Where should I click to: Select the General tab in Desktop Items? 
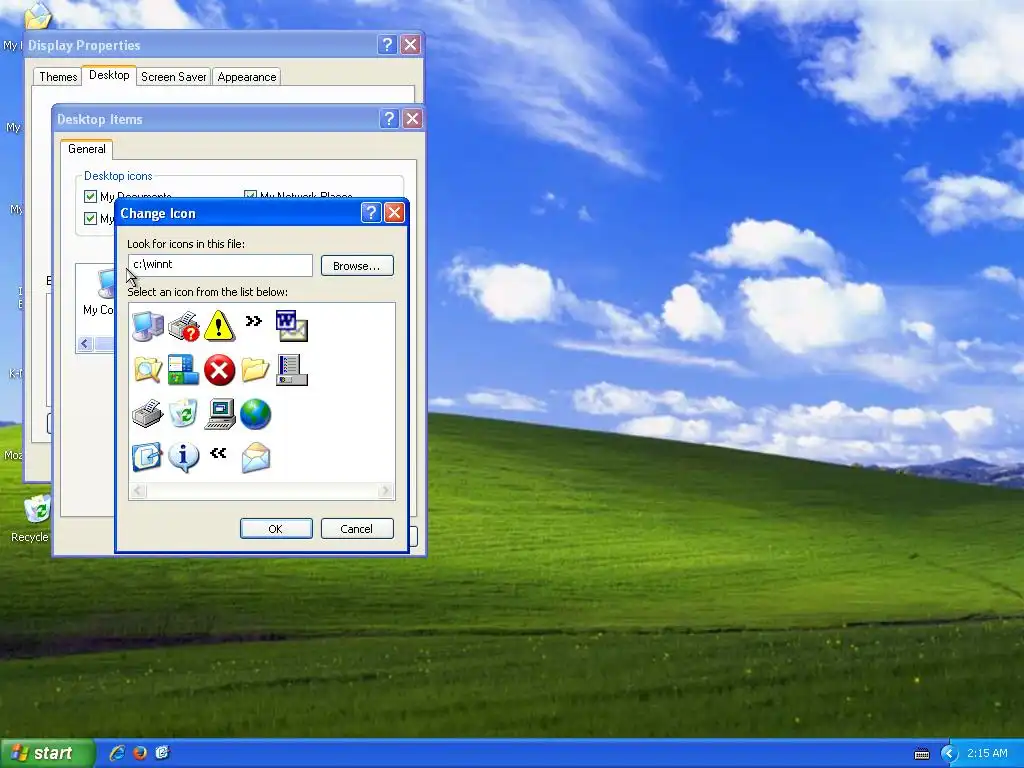coord(87,149)
